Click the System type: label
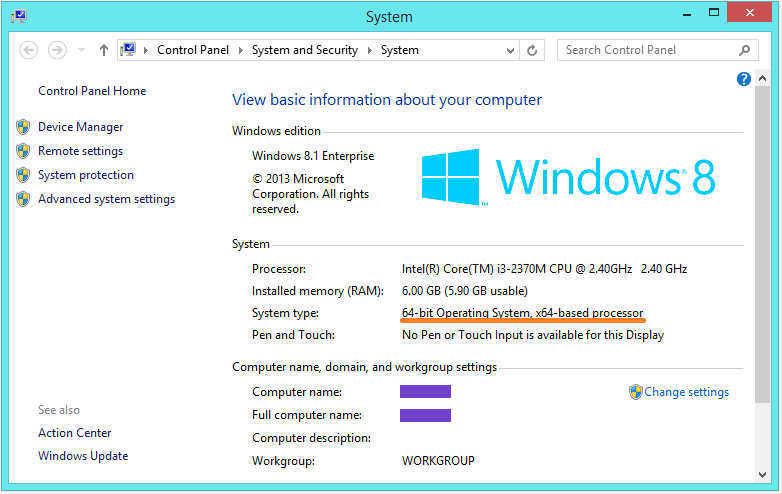This screenshot has height=494, width=782. click(x=285, y=313)
